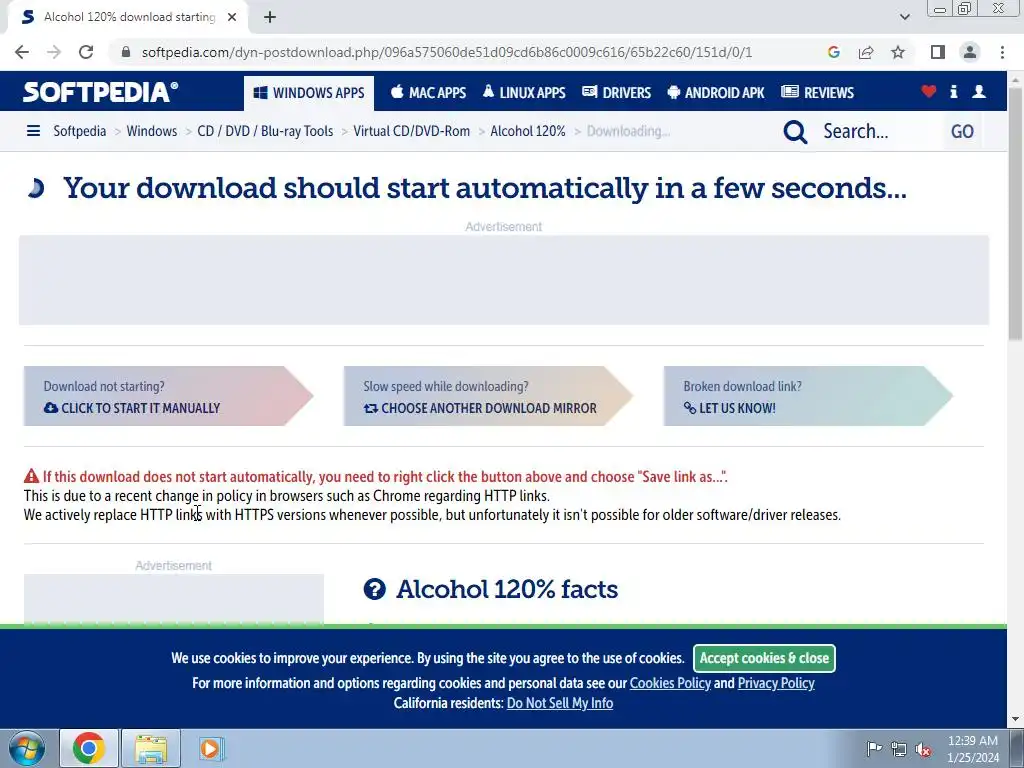
Task: Click the muted volume tray icon
Action: (x=923, y=749)
